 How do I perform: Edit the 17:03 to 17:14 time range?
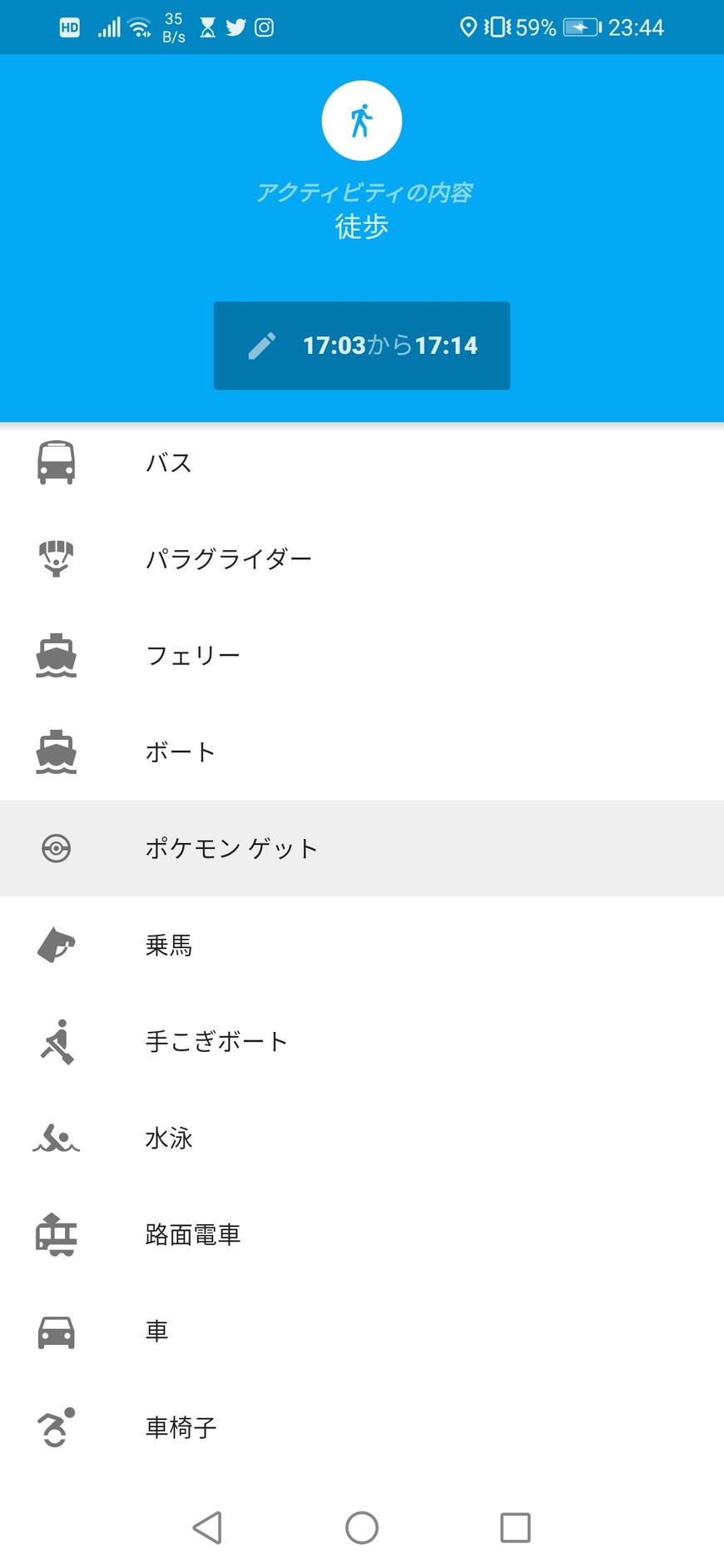tap(389, 345)
